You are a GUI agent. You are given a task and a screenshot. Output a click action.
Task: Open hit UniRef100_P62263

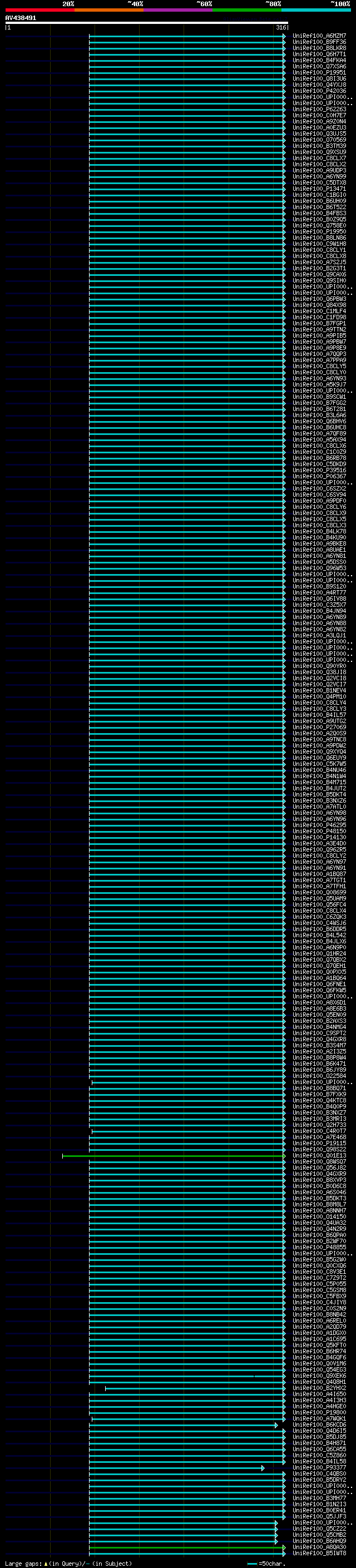point(319,110)
